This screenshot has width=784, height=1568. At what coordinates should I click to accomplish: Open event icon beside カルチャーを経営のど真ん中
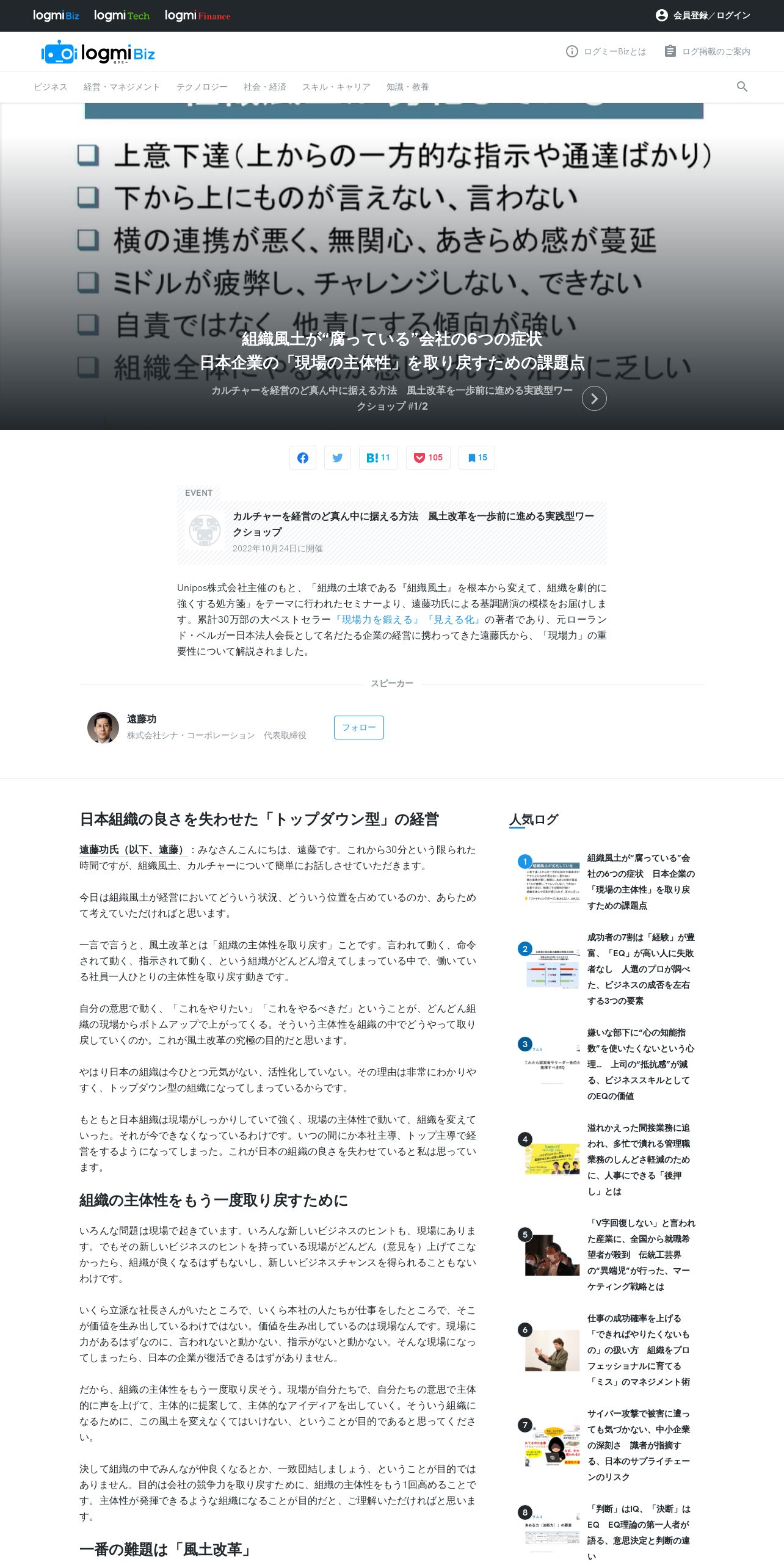tap(205, 530)
